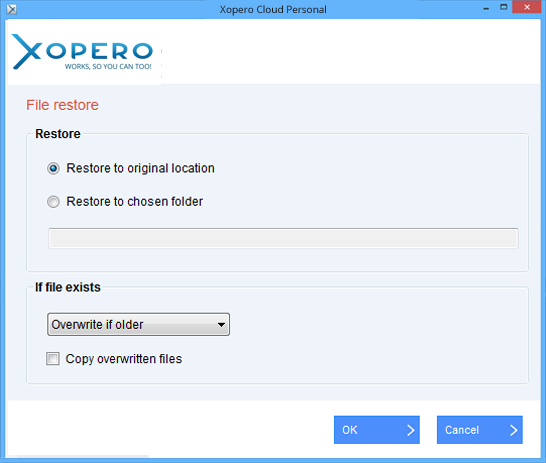Click the Restore group label
The width and height of the screenshot is (546, 463).
pos(58,134)
